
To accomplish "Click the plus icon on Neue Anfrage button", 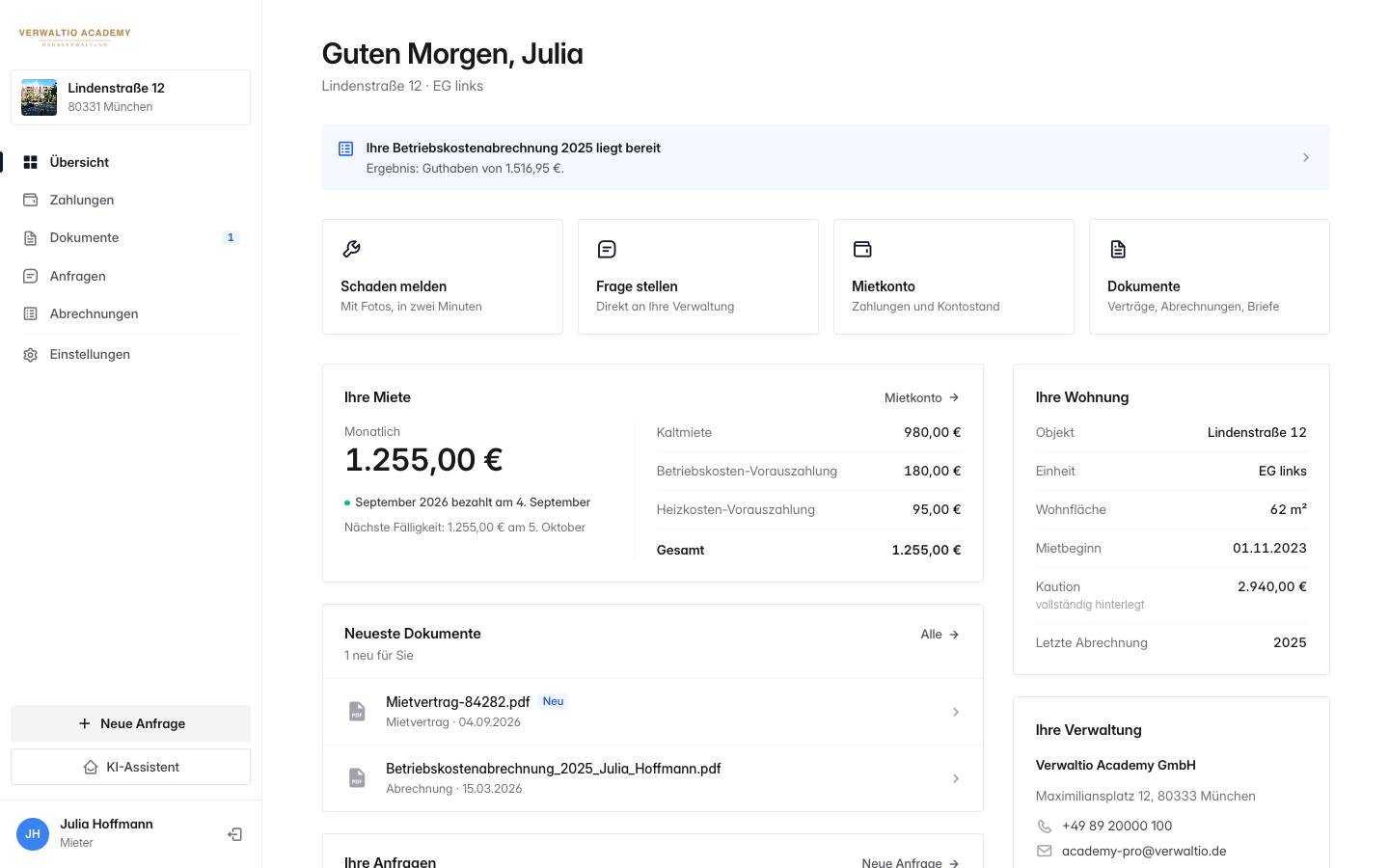I will click(84, 723).
